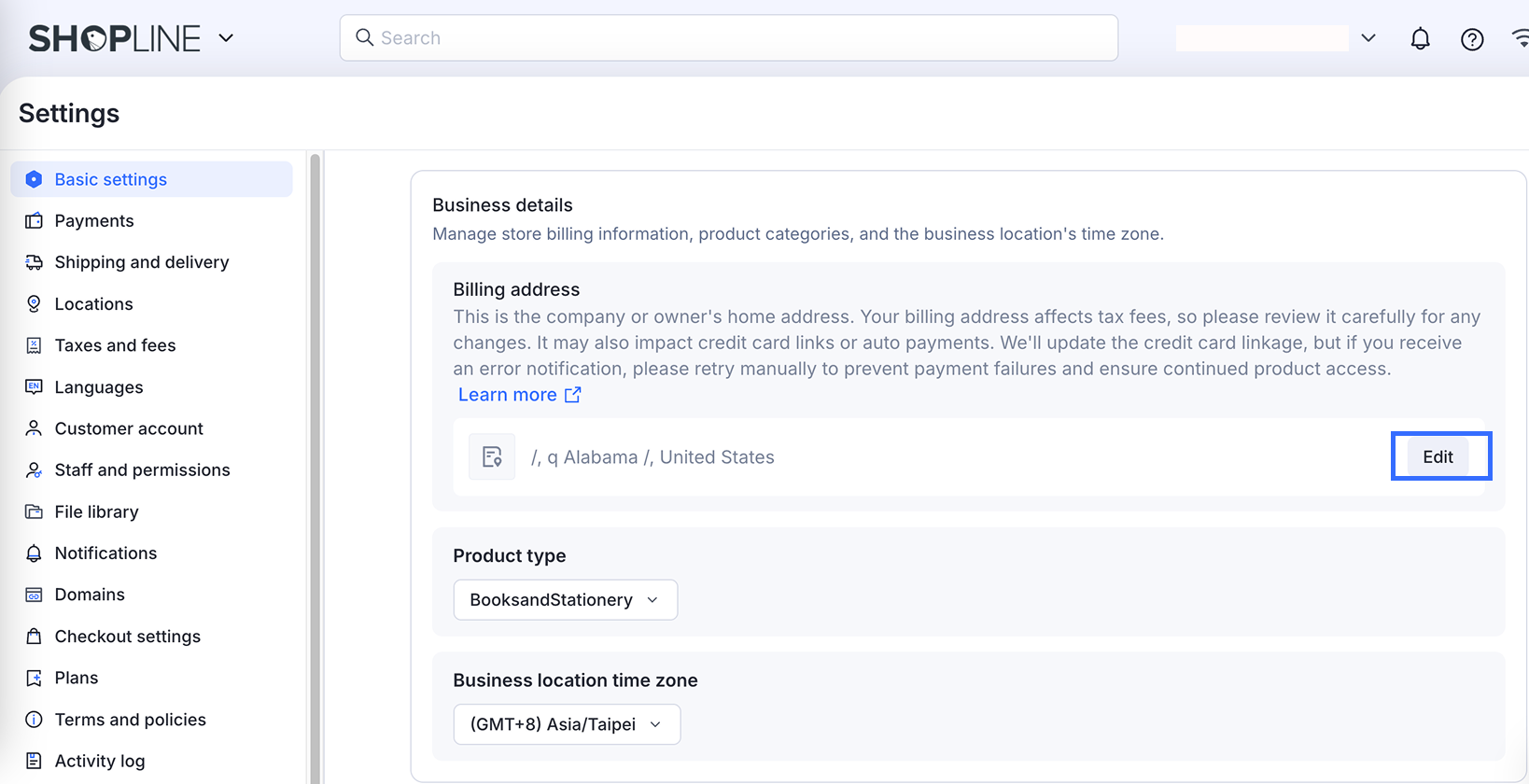Expand the SHOPLINE logo chevron menu
1529x784 pixels.
[226, 38]
